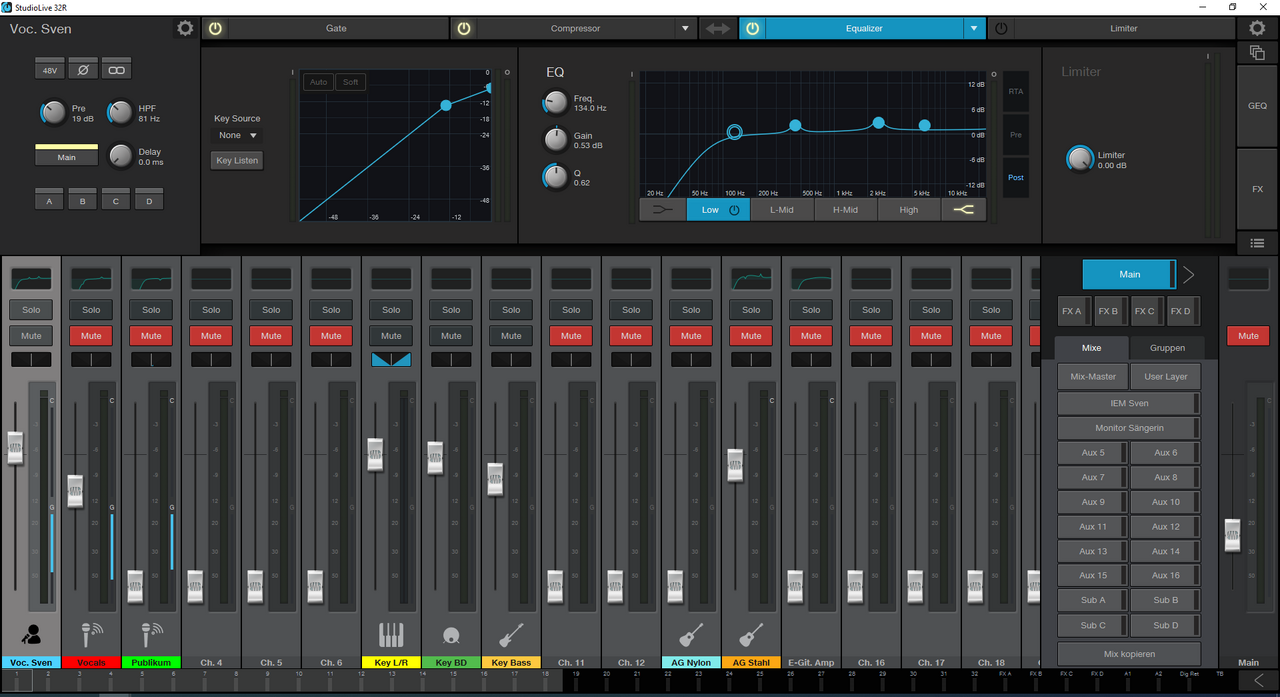Click the Voc. Sven channel fader

pos(15,447)
